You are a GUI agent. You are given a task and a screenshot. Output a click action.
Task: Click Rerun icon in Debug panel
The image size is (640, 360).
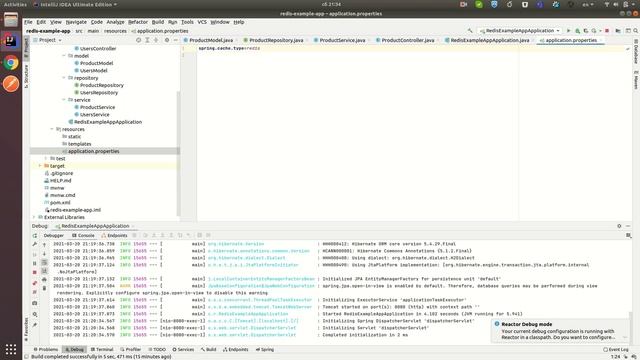(35, 236)
